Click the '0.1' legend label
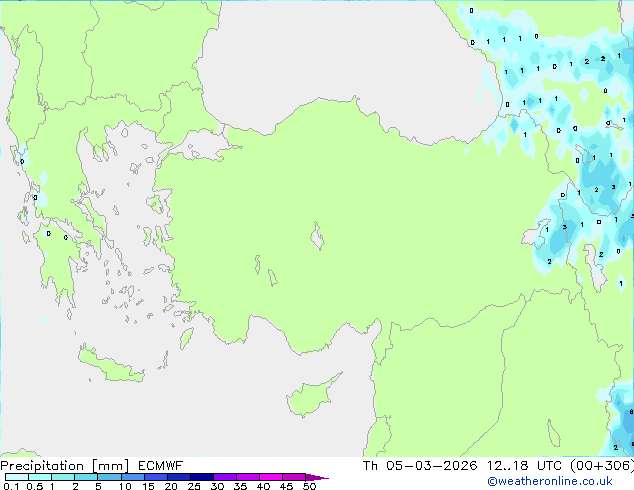 point(11,486)
